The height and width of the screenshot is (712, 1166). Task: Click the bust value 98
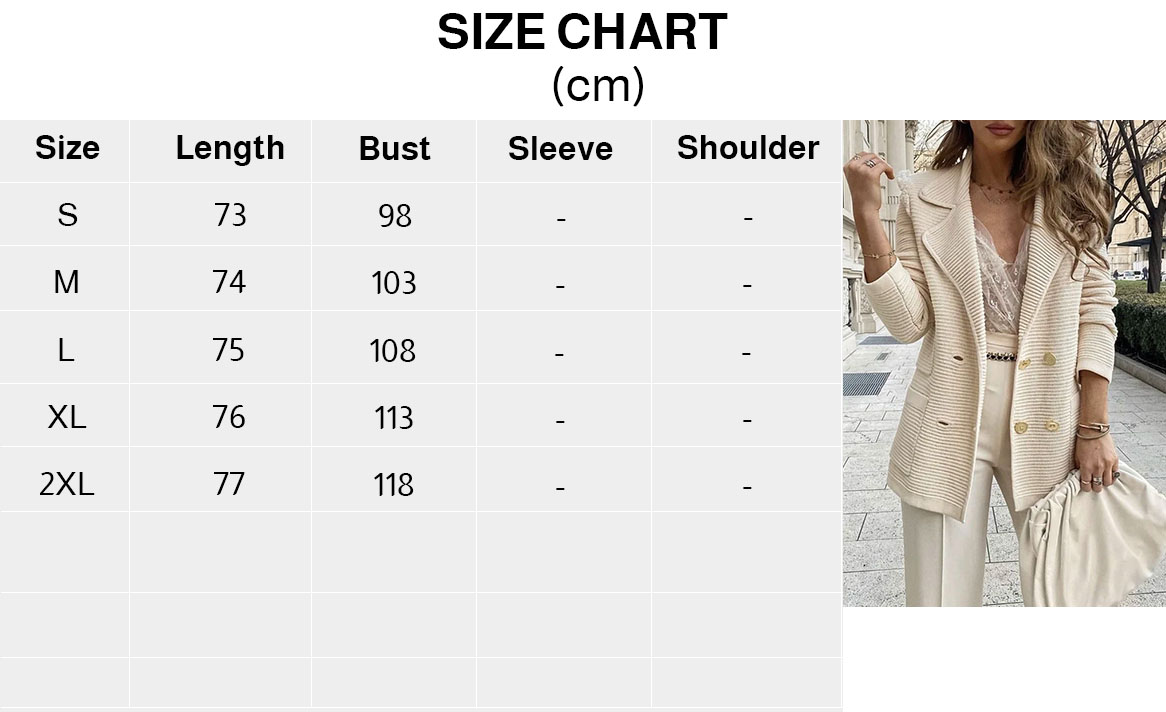coord(394,216)
